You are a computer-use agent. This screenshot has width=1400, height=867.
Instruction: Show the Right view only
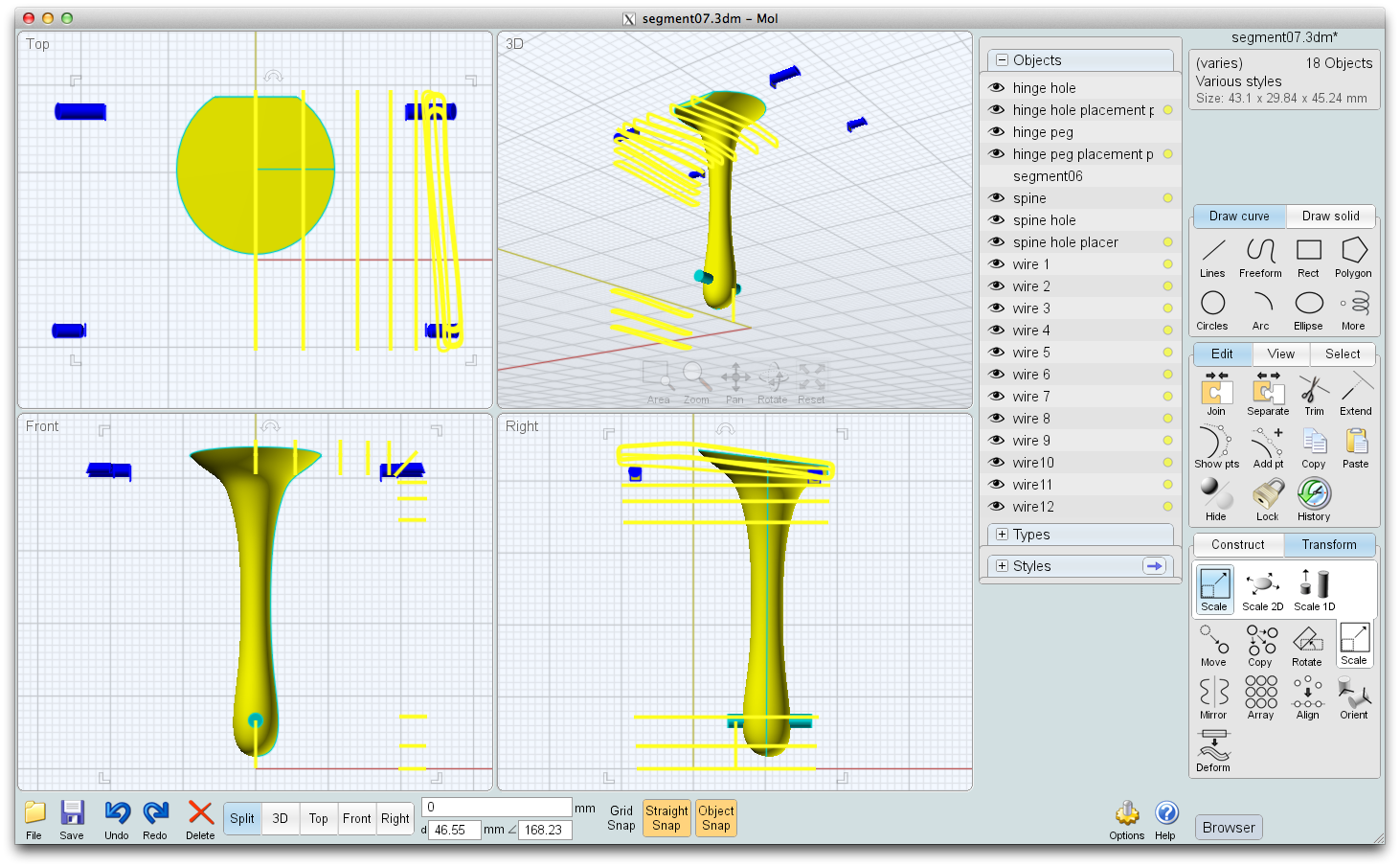(395, 818)
